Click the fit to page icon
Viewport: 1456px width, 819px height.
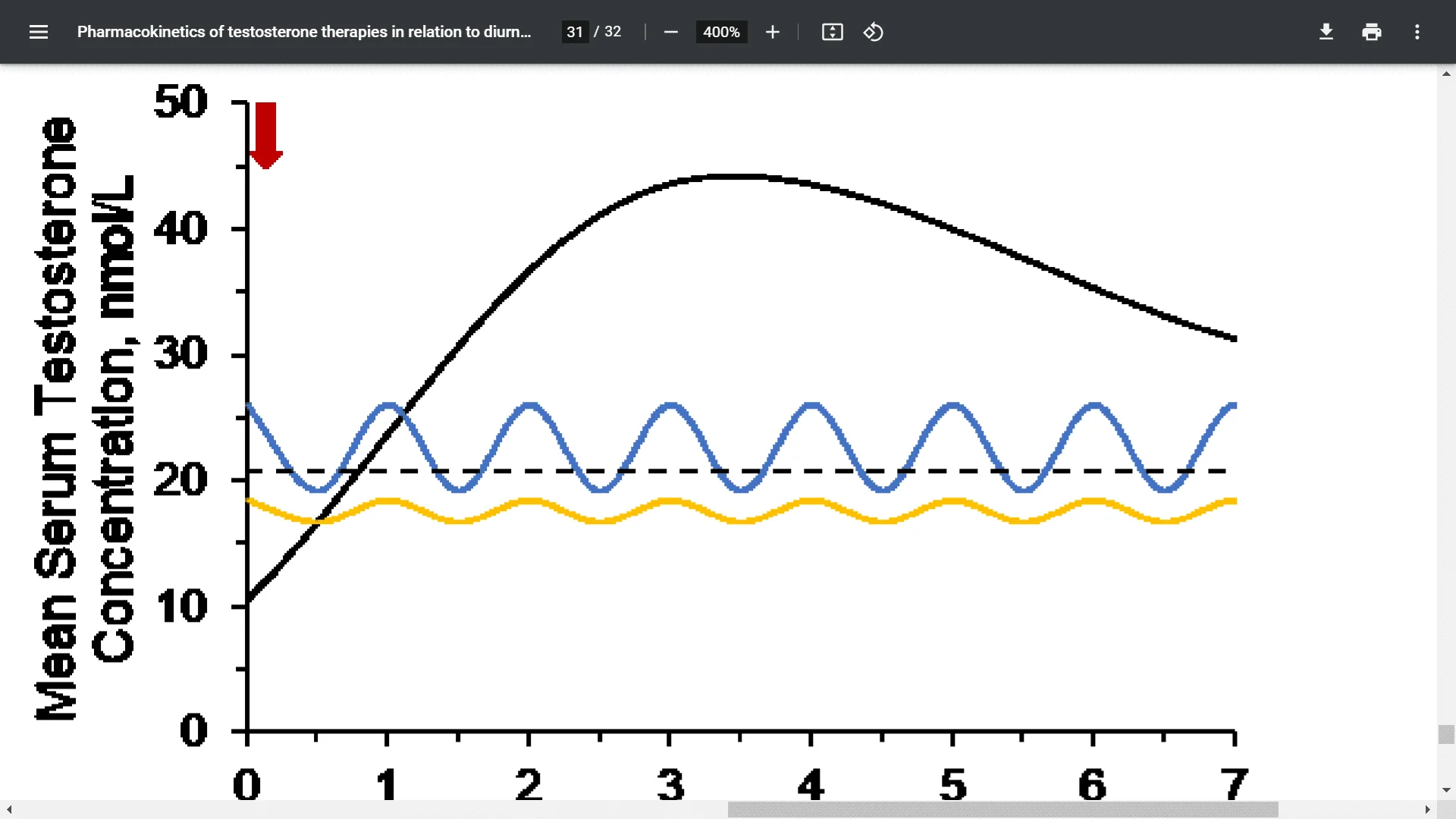832,32
